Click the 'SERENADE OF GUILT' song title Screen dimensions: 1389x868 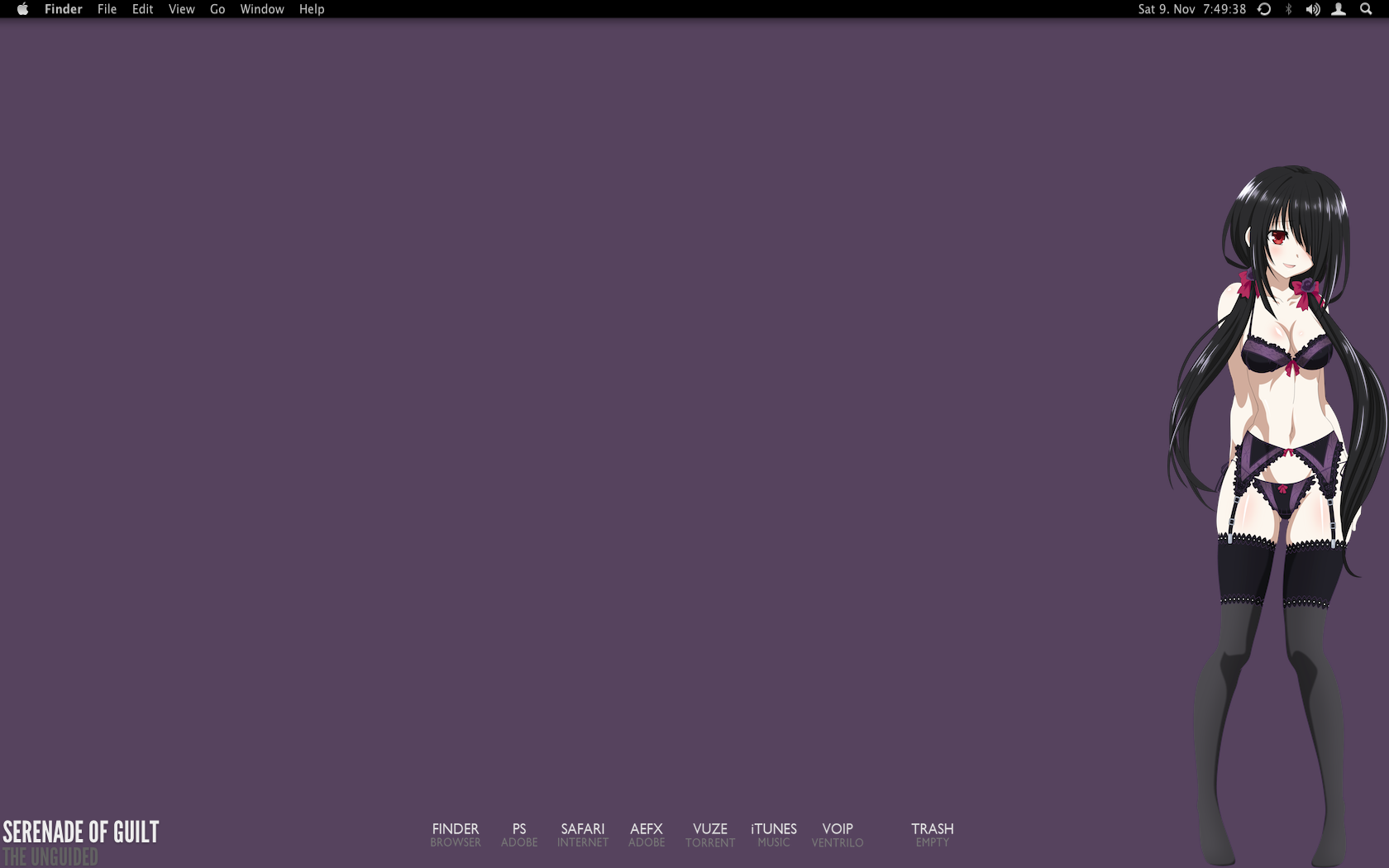(81, 832)
